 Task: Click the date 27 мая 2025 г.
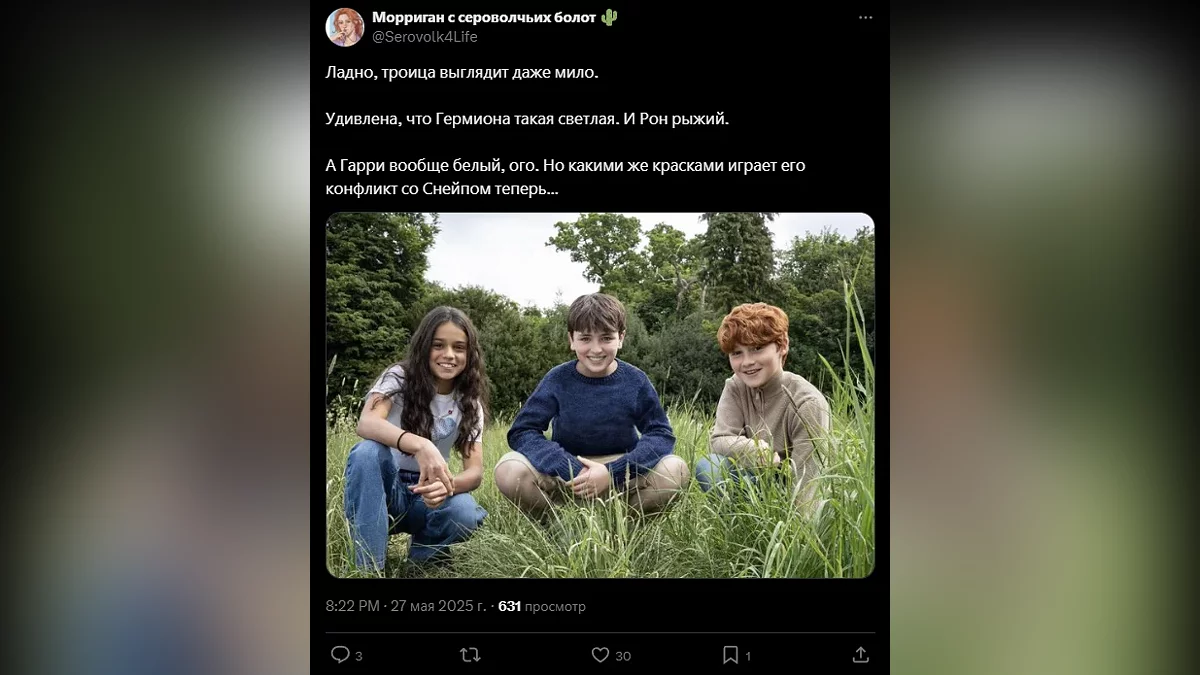(438, 606)
